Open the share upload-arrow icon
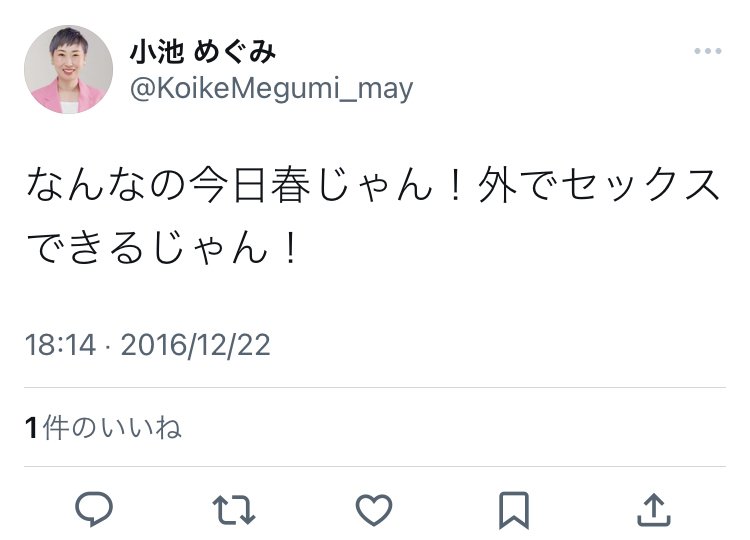The height and width of the screenshot is (540, 750). pyautogui.click(x=654, y=510)
